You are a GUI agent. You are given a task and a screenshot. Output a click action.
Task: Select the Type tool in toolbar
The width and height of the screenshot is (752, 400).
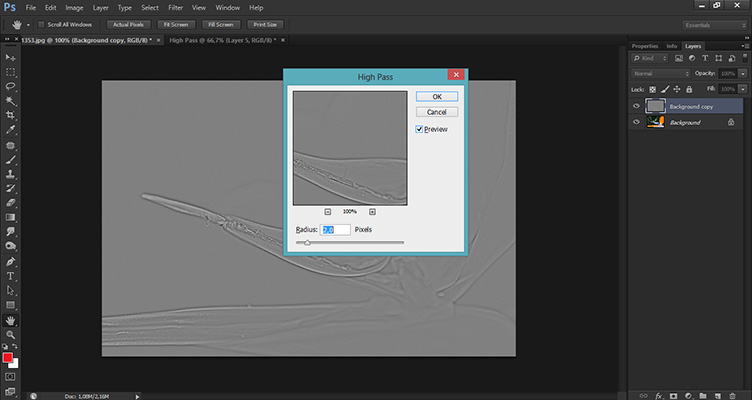click(x=11, y=275)
